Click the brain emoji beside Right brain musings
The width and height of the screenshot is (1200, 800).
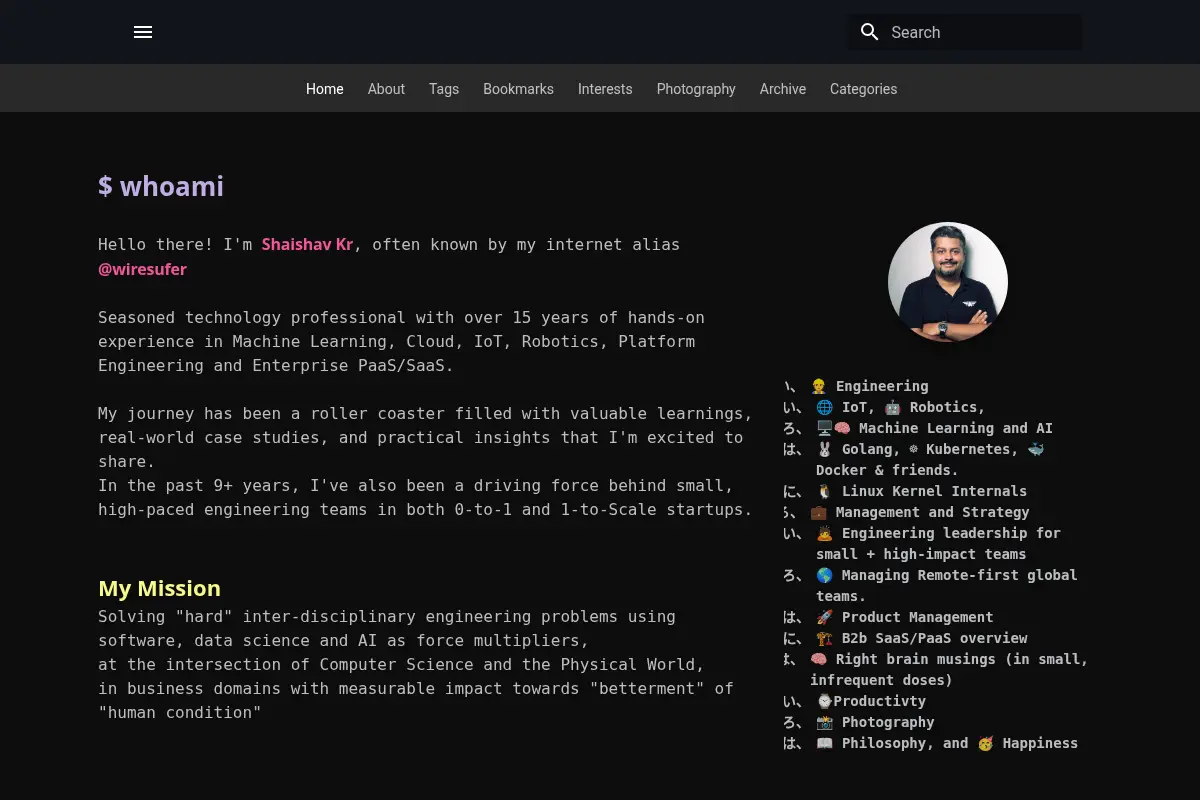tap(819, 659)
